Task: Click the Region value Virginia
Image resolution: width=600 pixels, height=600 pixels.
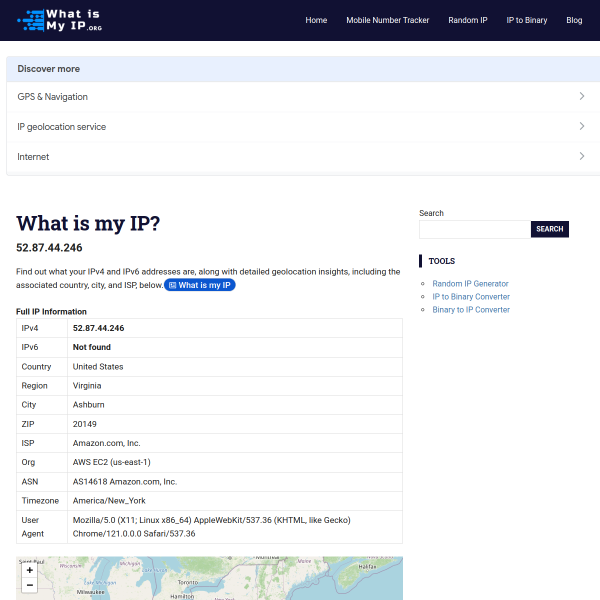Action: [x=87, y=386]
